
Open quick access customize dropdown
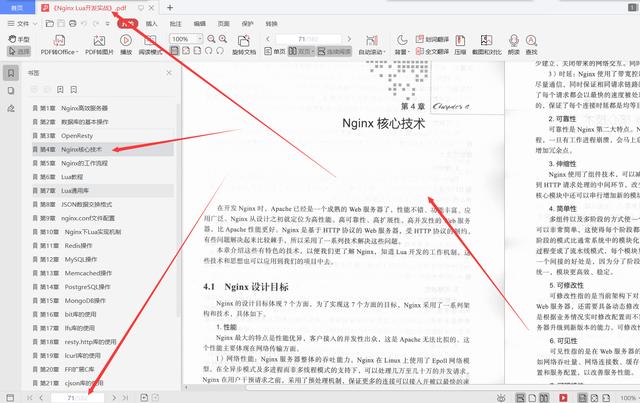pos(107,24)
